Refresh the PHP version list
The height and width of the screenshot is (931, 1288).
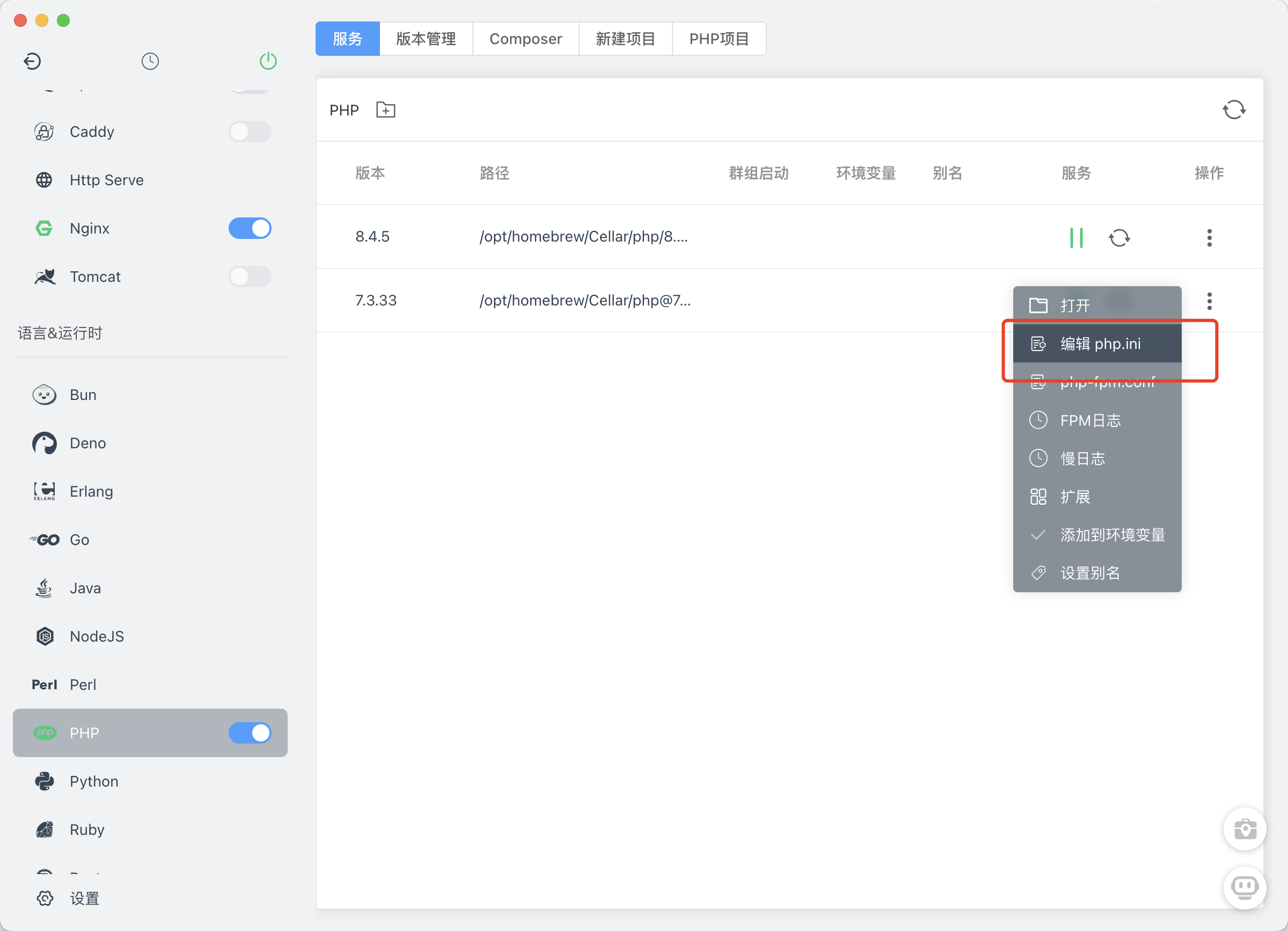[1233, 110]
